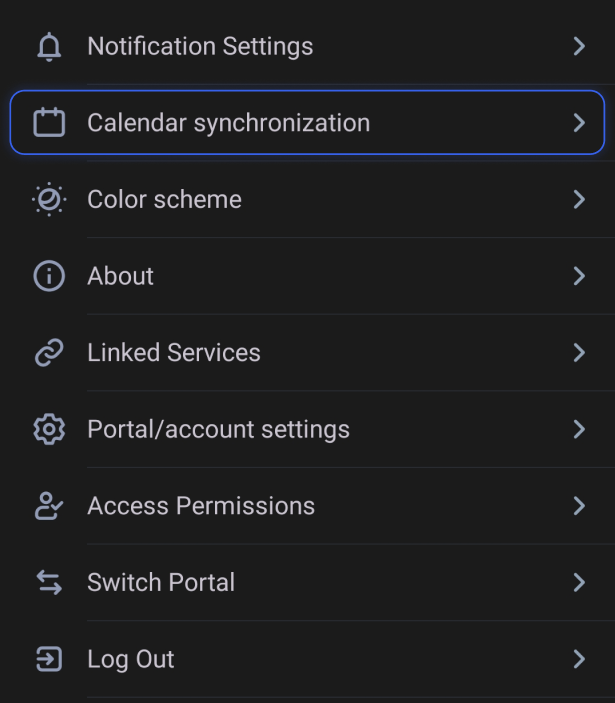Click the user checkmark permissions icon
Image resolution: width=615 pixels, height=703 pixels.
[49, 506]
